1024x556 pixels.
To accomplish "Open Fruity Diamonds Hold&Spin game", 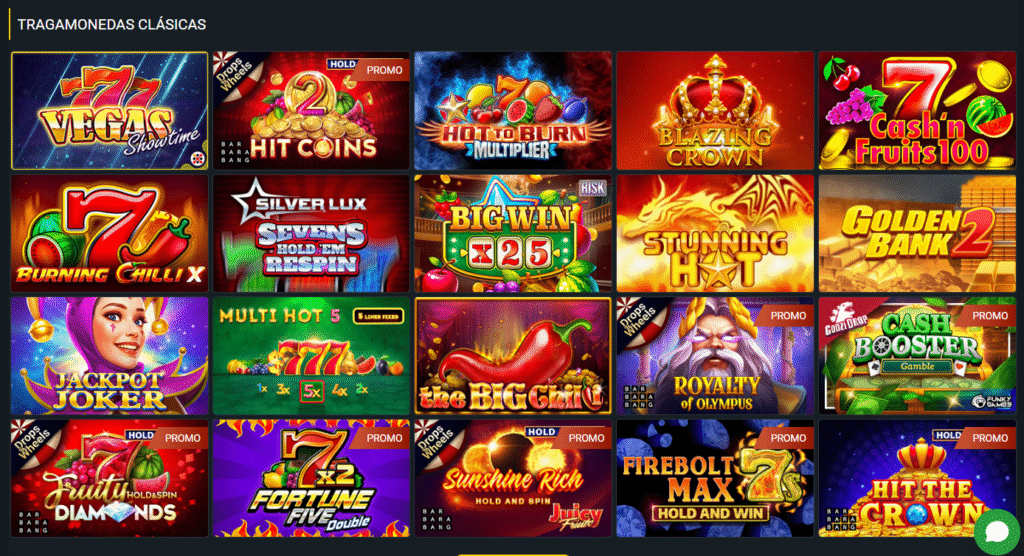I will (110, 478).
